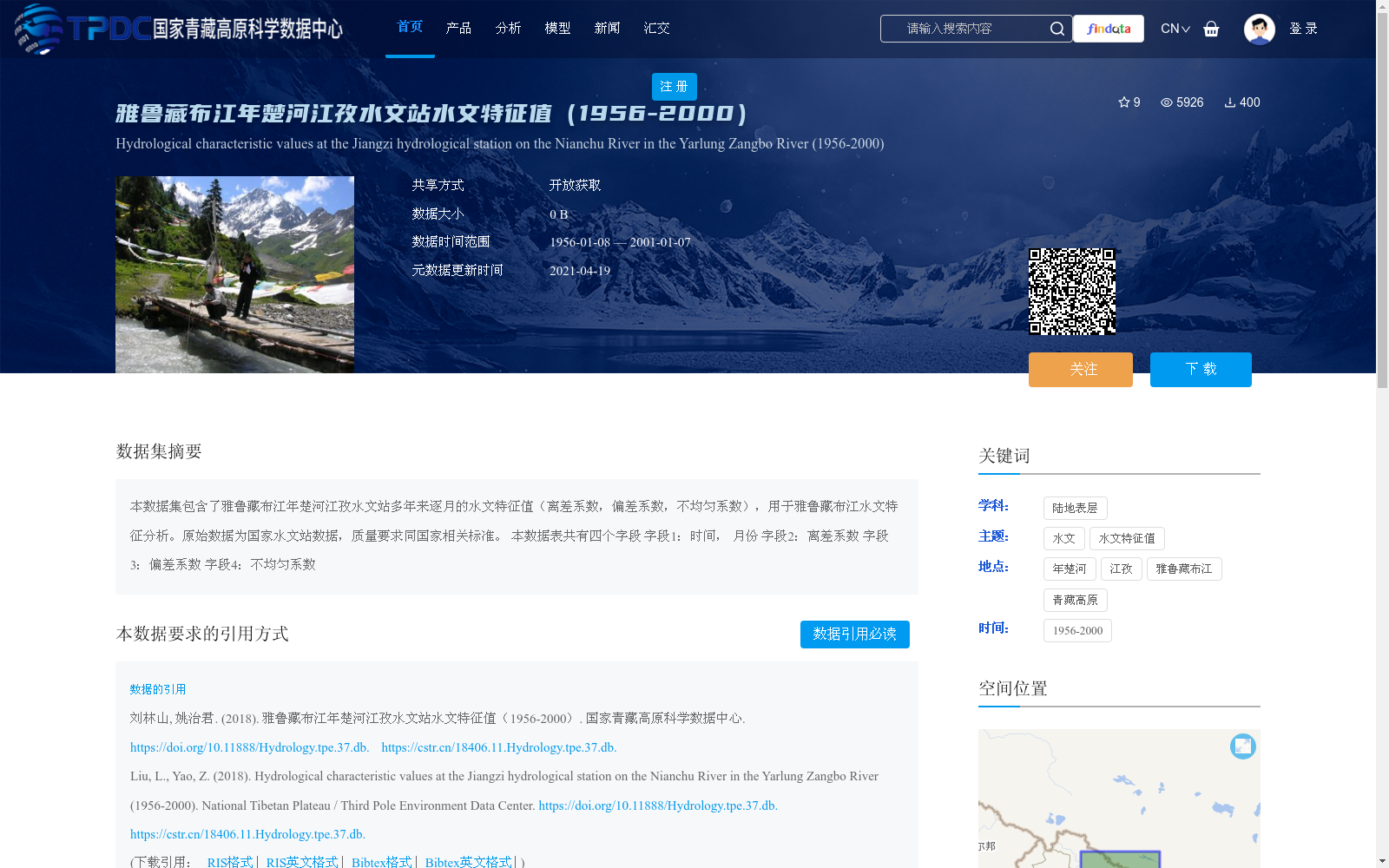Click the dataset thumbnail photo

coord(234,275)
